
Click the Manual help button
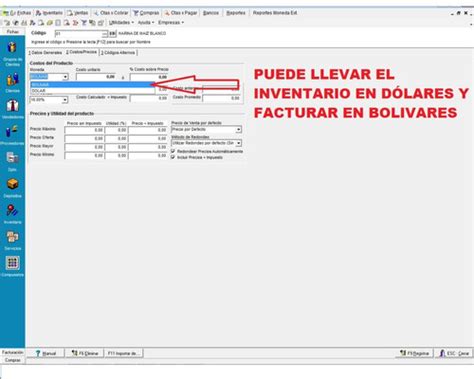click(x=46, y=353)
